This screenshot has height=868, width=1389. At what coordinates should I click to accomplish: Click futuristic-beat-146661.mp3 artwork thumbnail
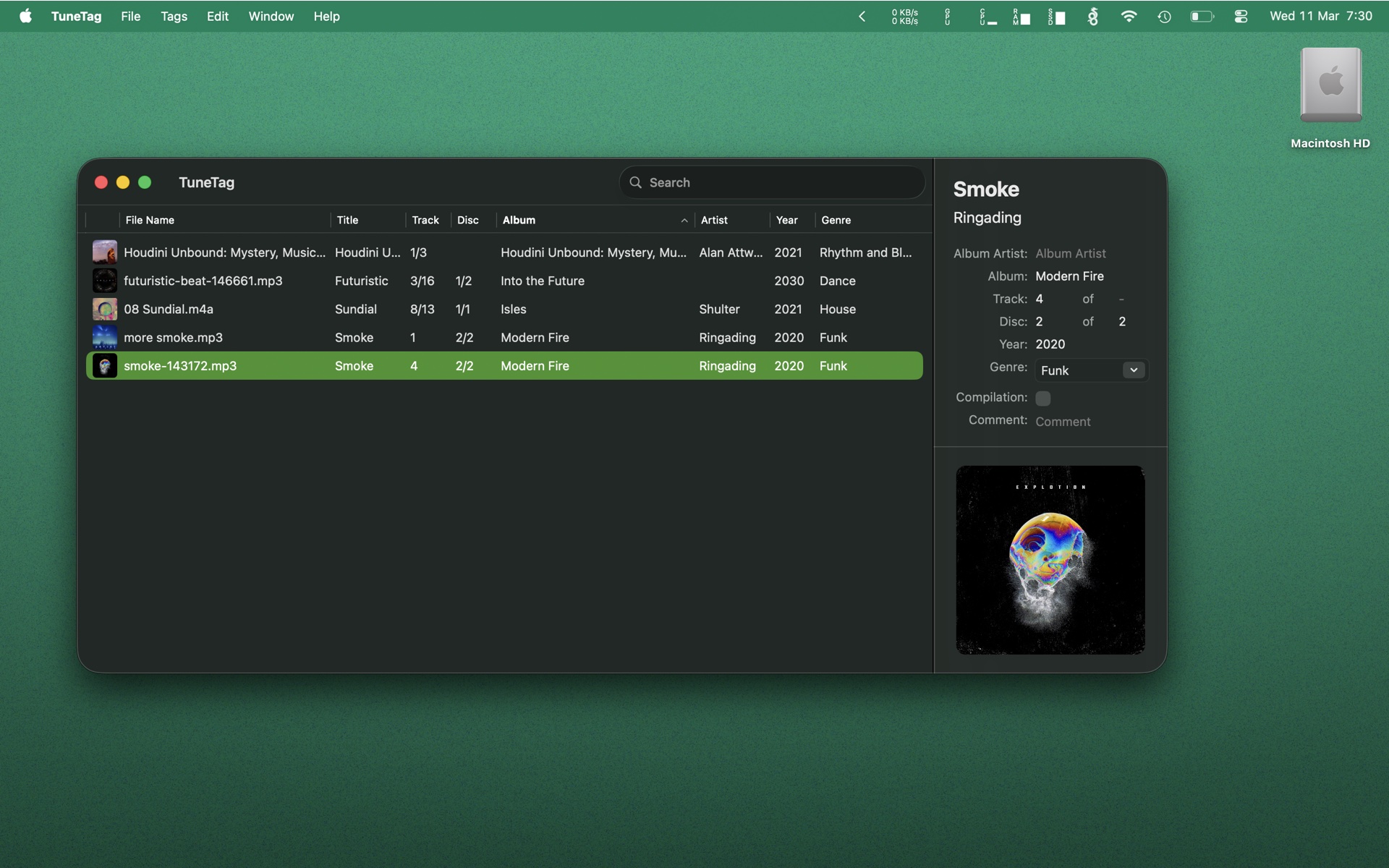pyautogui.click(x=105, y=281)
